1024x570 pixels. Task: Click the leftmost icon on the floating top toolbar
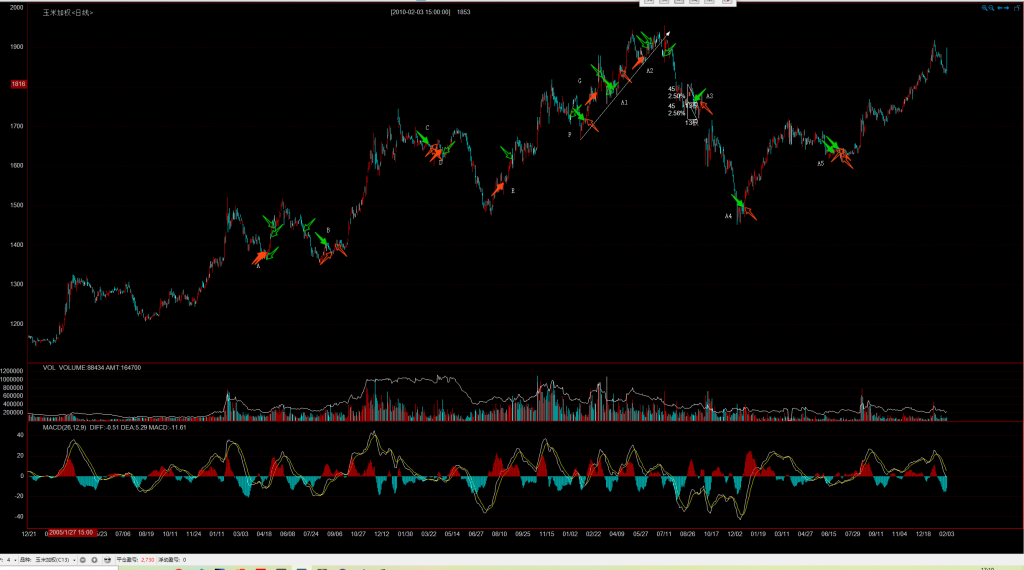pos(648,2)
